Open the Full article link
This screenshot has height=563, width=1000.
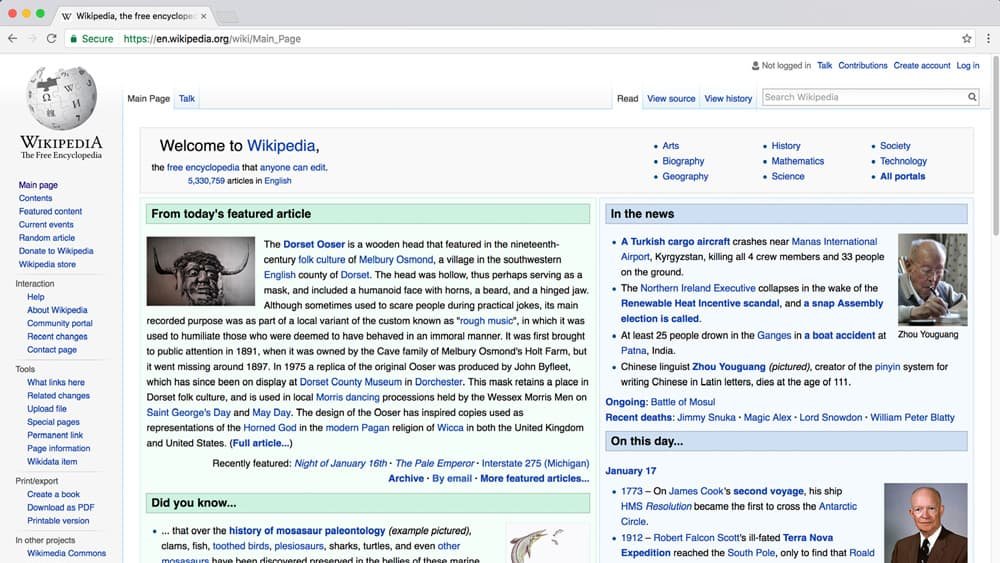[261, 443]
